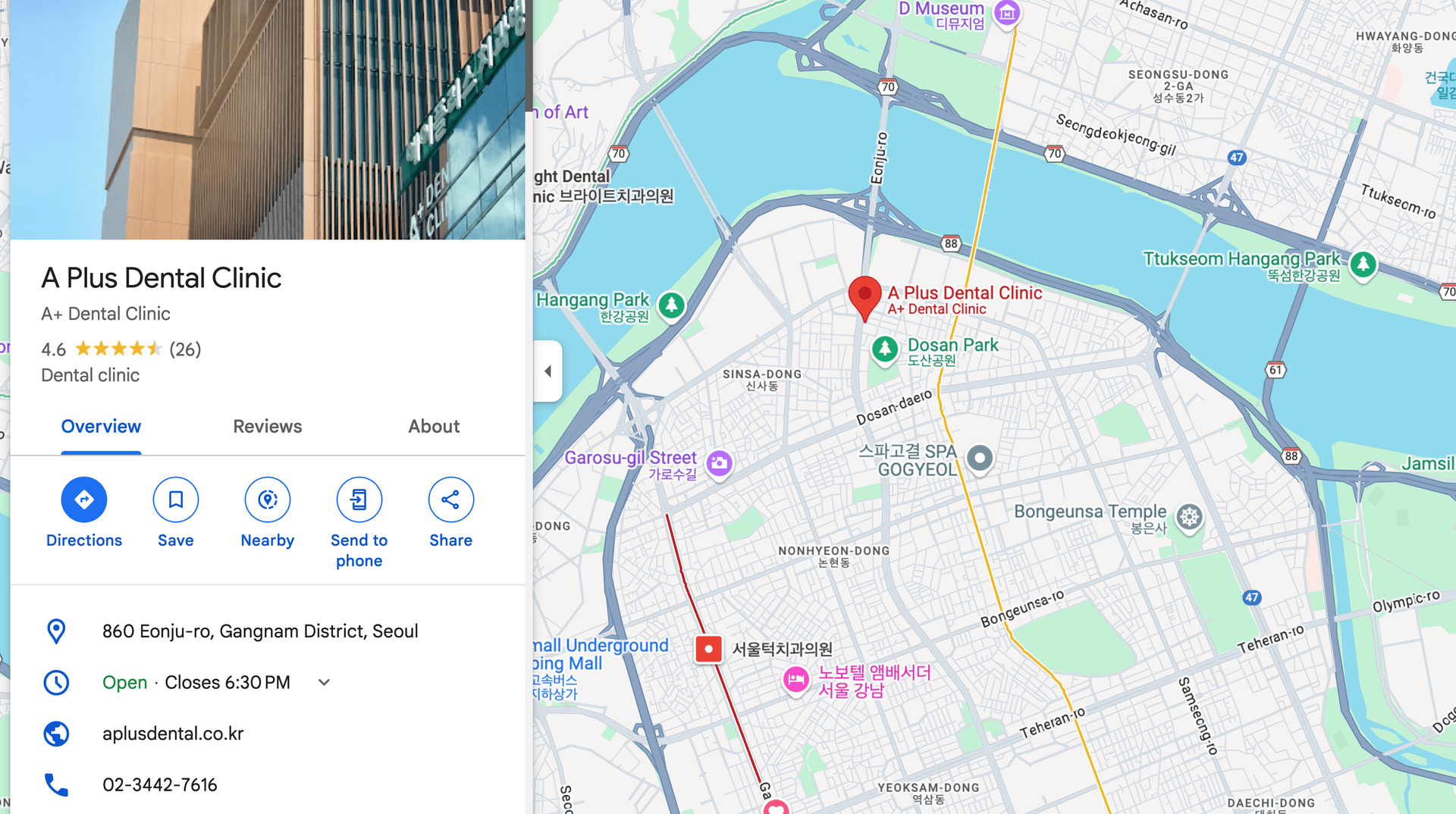Open the clinic building photo
The height and width of the screenshot is (814, 1456).
(268, 120)
